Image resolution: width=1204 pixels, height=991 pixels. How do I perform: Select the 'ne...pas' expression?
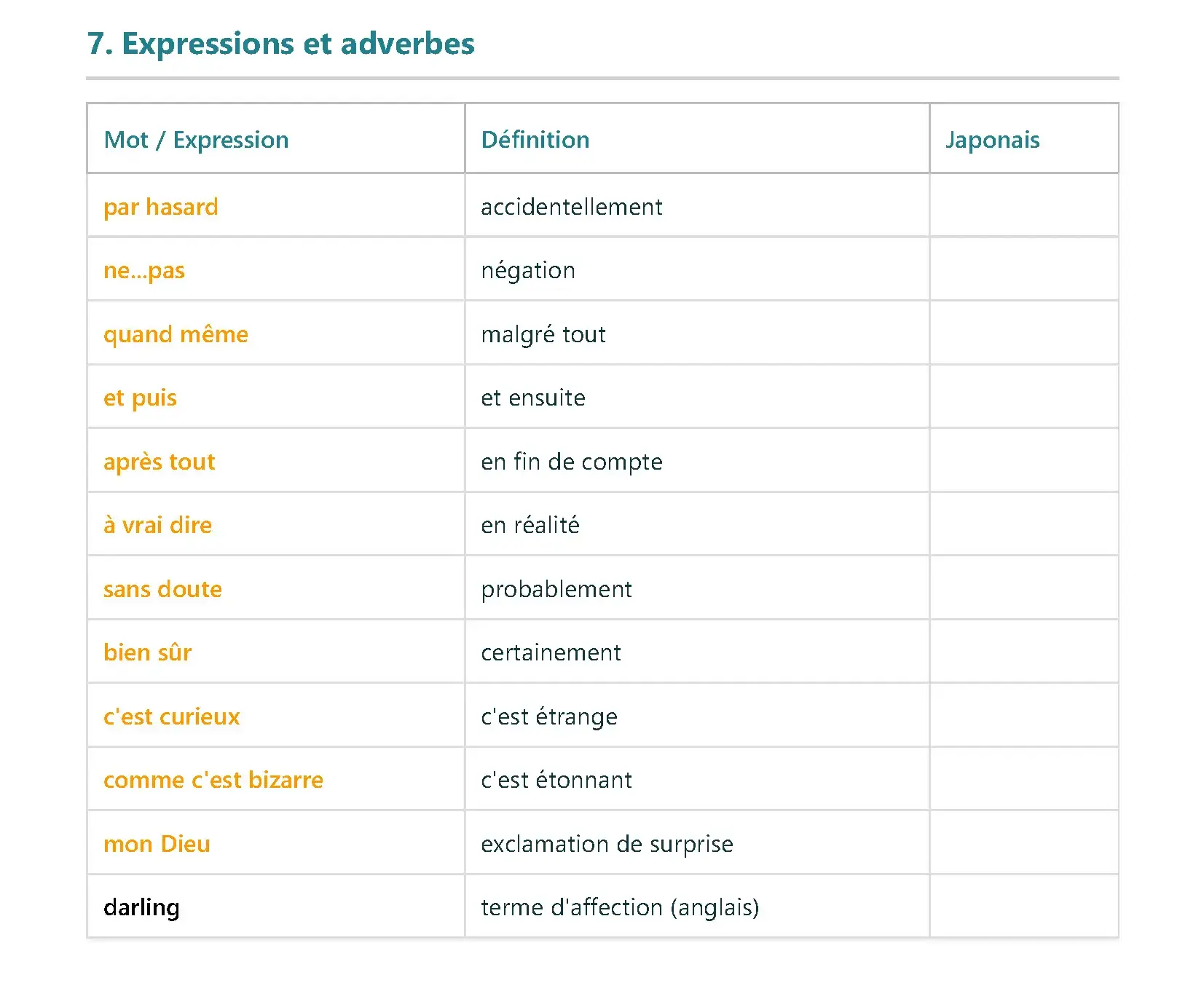pyautogui.click(x=143, y=270)
